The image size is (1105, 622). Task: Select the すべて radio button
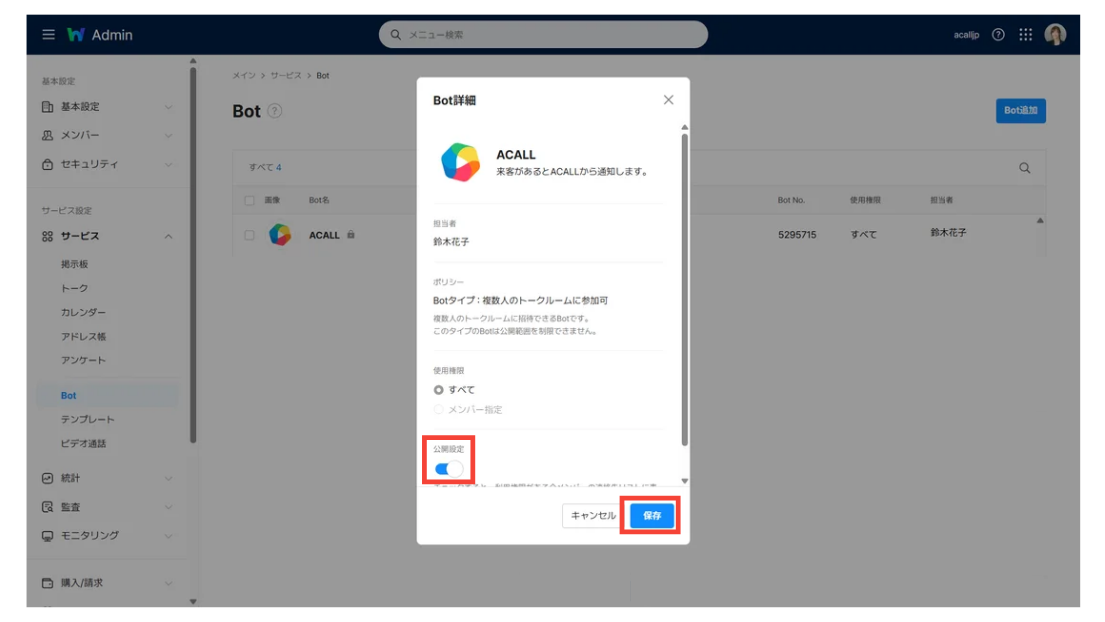439,390
